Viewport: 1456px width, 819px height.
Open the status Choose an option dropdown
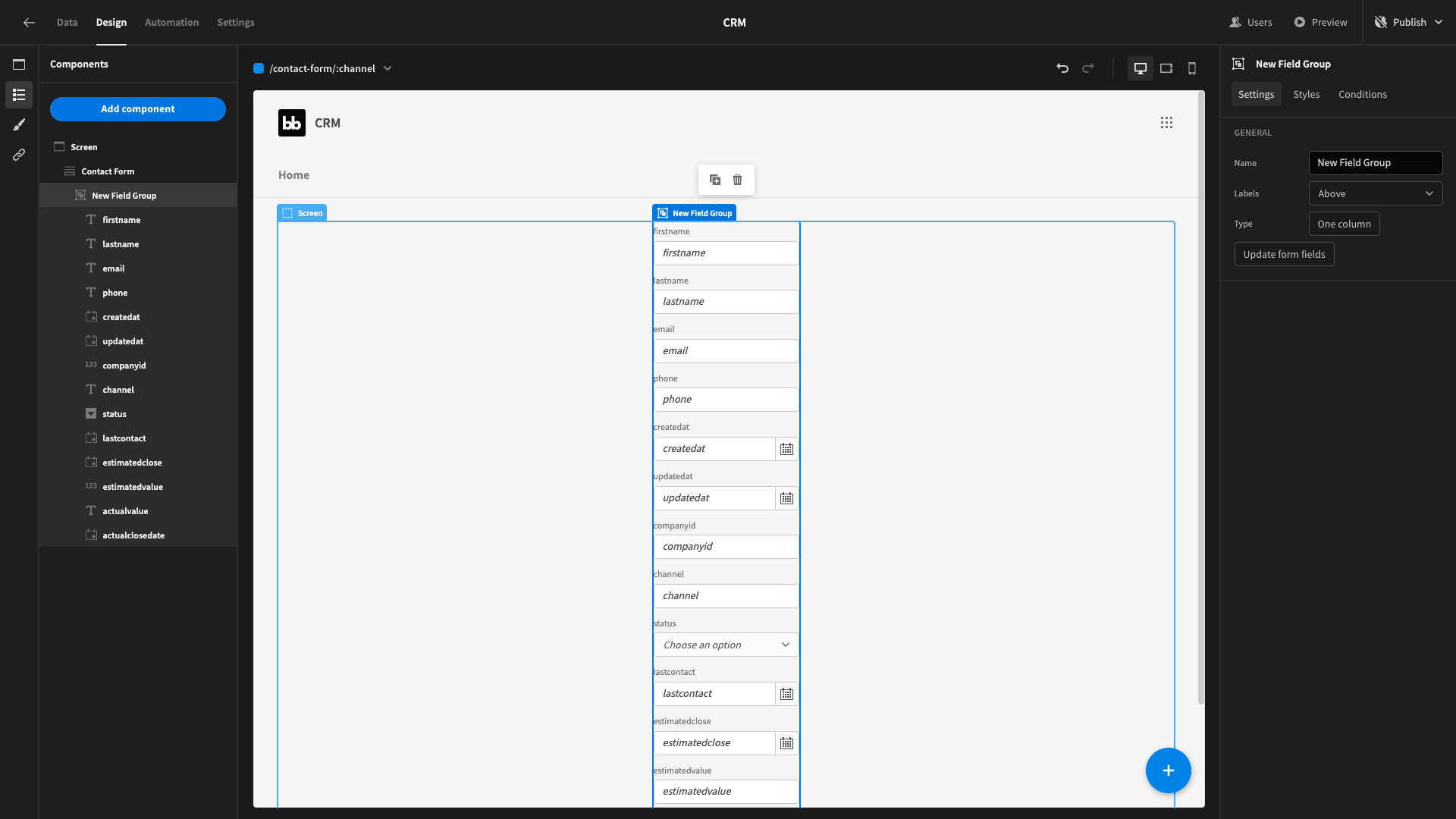point(726,645)
